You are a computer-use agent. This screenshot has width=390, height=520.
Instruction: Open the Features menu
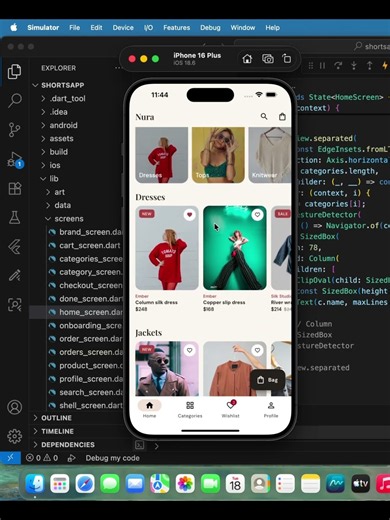(176, 28)
